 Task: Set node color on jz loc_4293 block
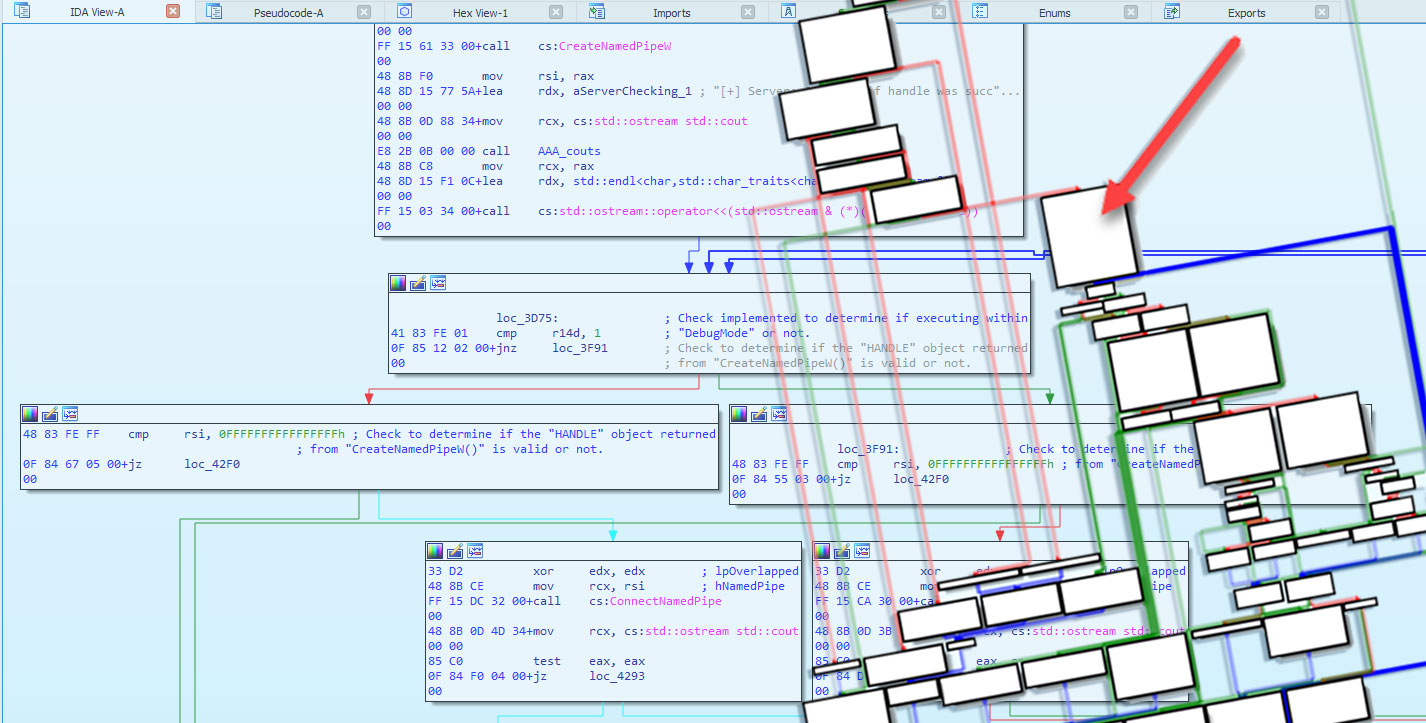point(435,550)
